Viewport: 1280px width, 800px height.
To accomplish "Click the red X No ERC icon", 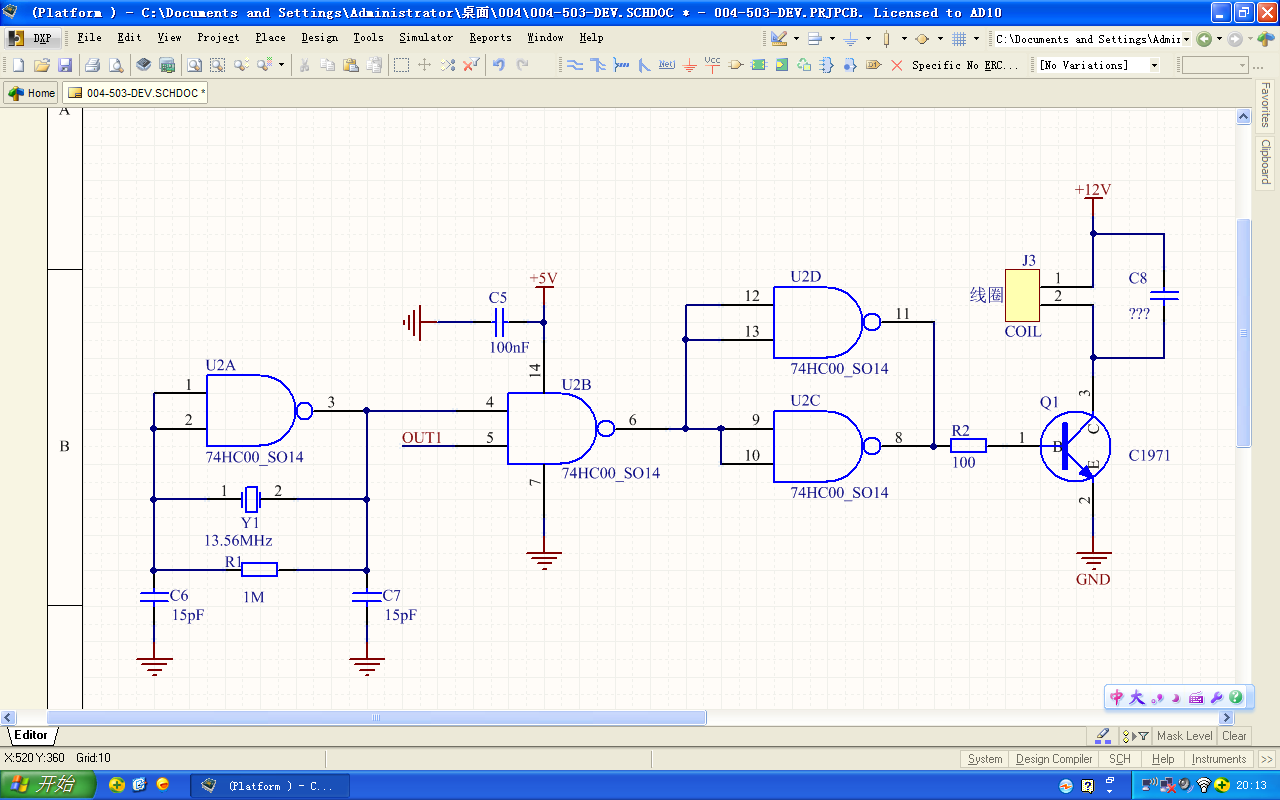I will 896,65.
